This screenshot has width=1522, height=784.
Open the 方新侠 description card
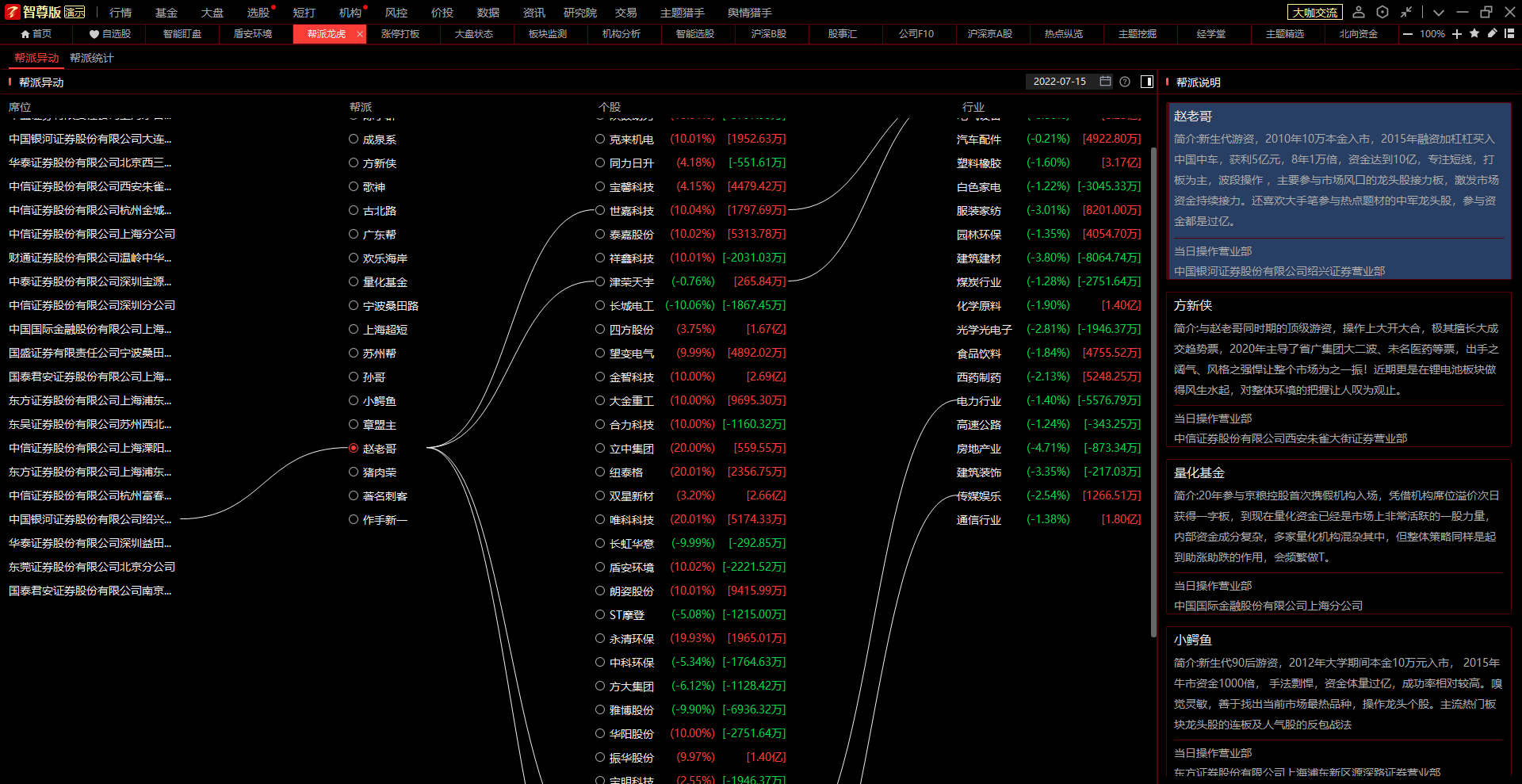click(x=1339, y=369)
